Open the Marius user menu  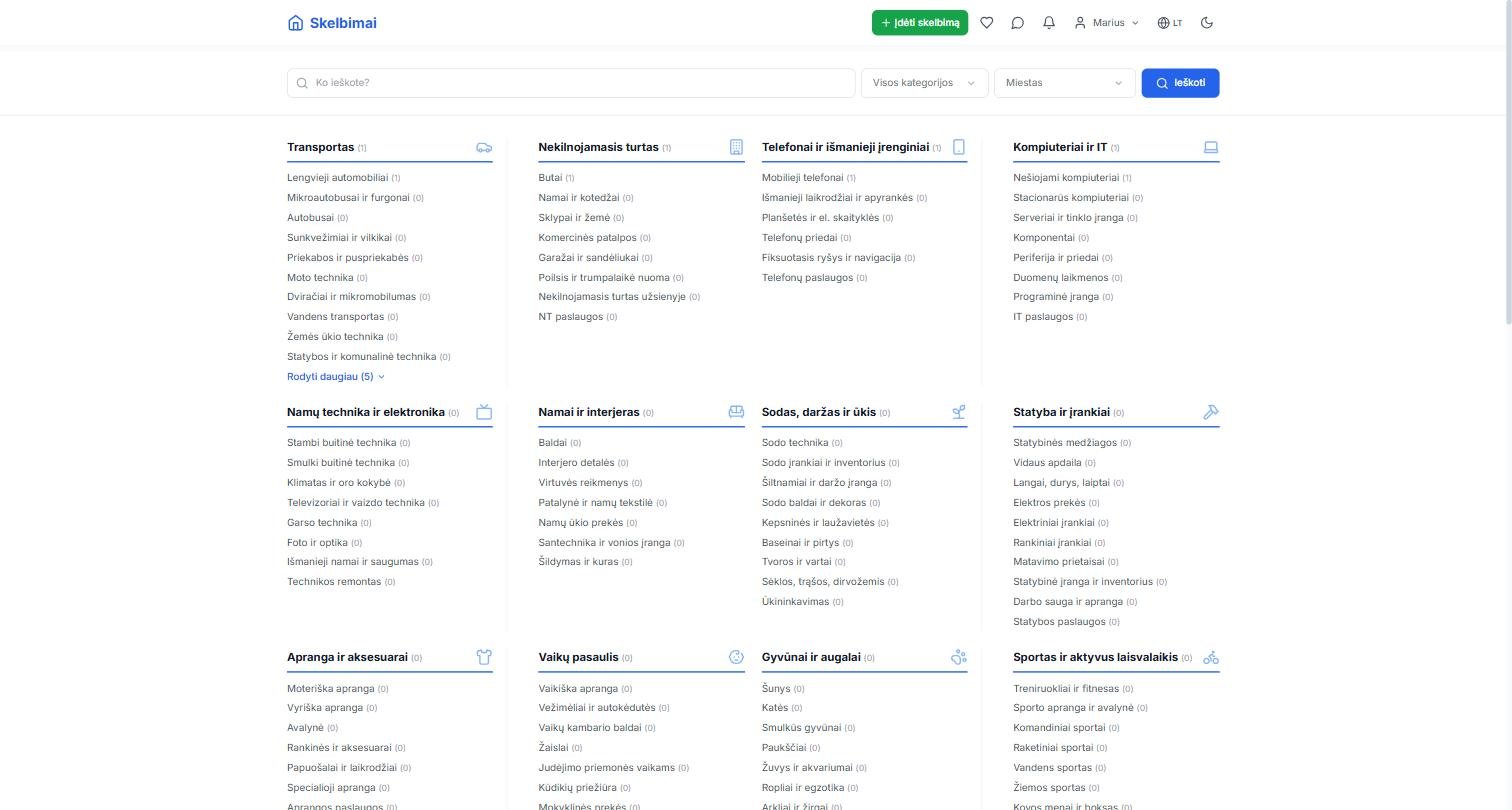1107,23
